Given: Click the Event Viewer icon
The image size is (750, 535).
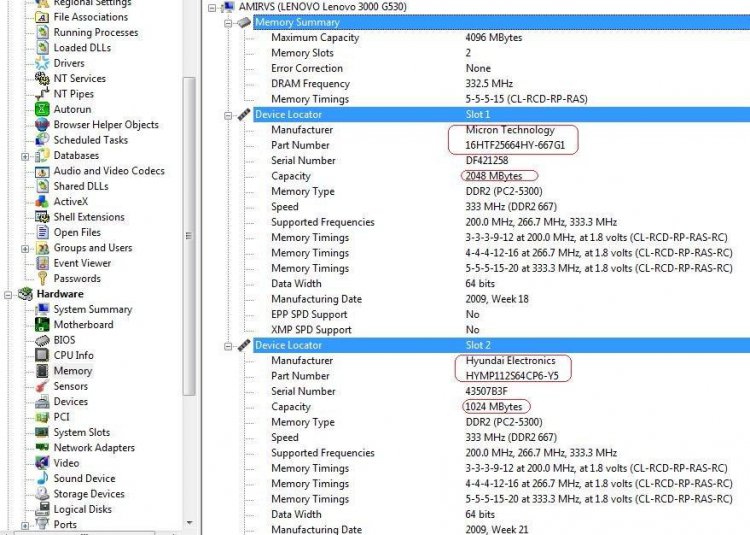Looking at the screenshot, I should tap(42, 263).
